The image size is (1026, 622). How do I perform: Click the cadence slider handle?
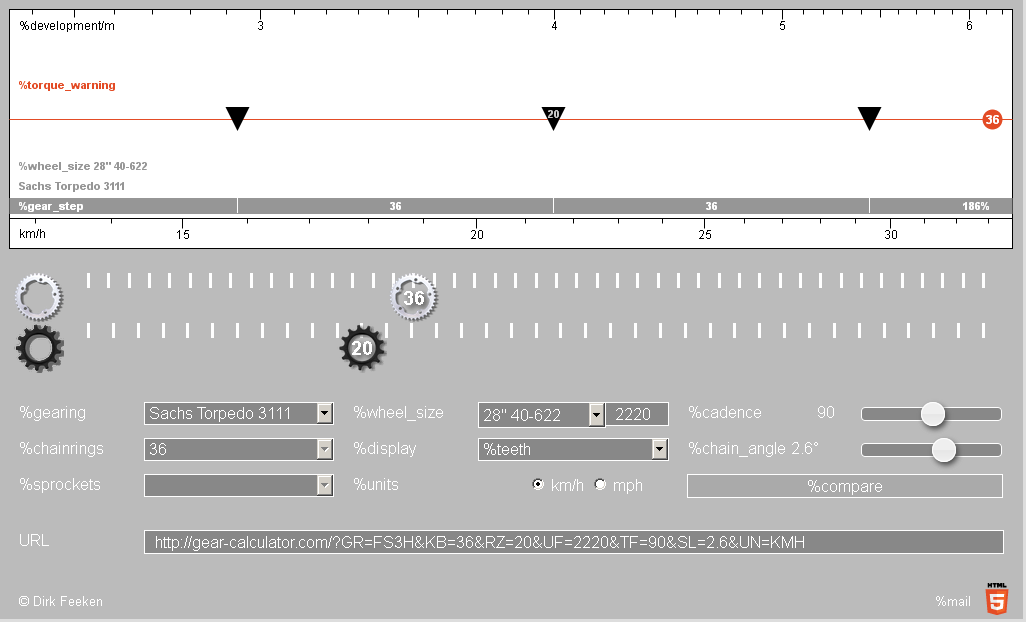pyautogui.click(x=932, y=414)
